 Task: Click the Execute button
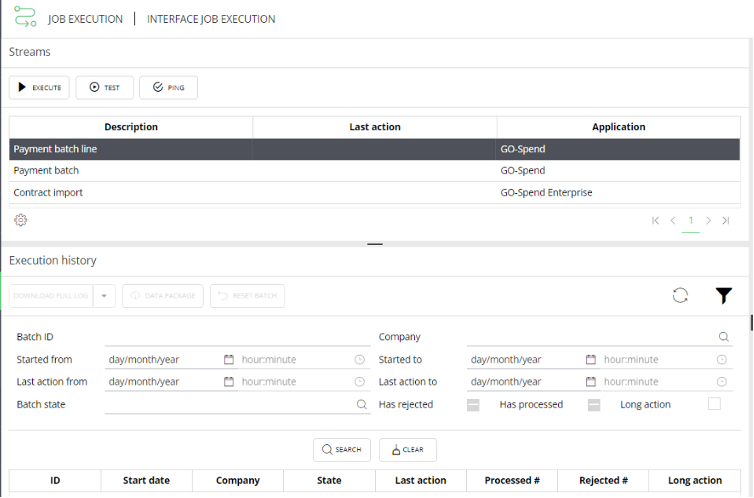(39, 88)
